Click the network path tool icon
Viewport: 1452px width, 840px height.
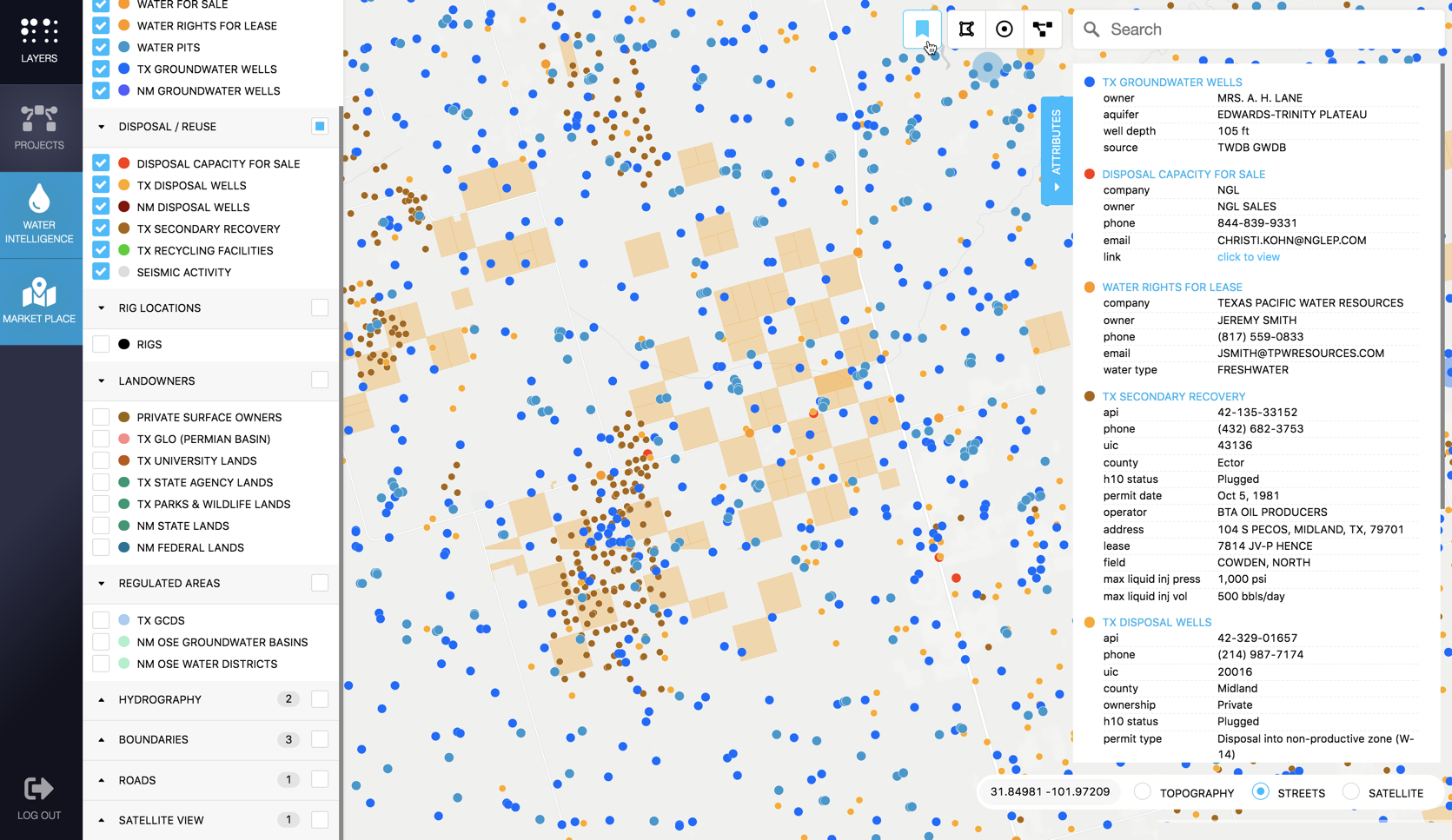1043,29
